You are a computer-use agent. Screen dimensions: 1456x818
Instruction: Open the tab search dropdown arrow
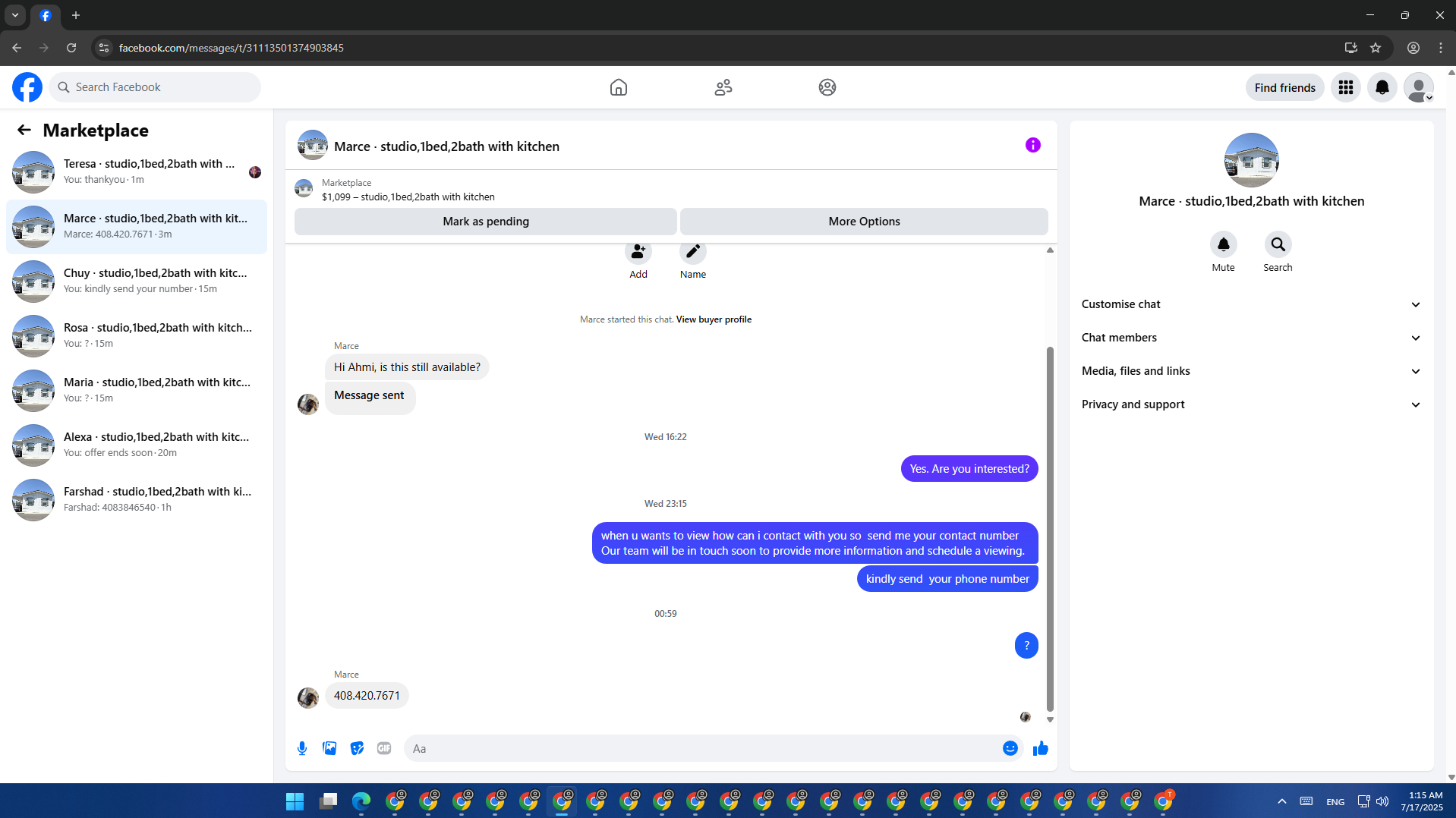pyautogui.click(x=15, y=15)
